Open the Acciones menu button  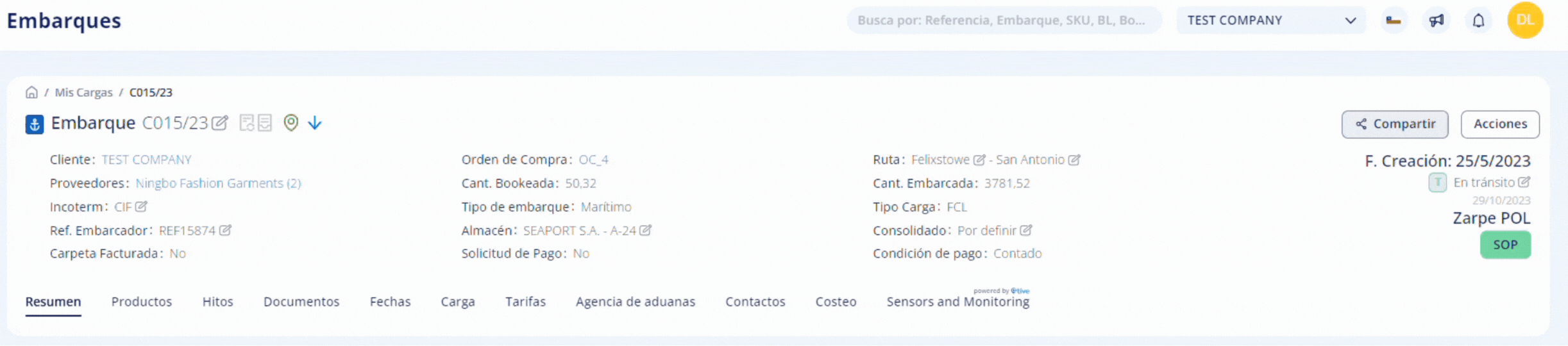[x=1500, y=124]
